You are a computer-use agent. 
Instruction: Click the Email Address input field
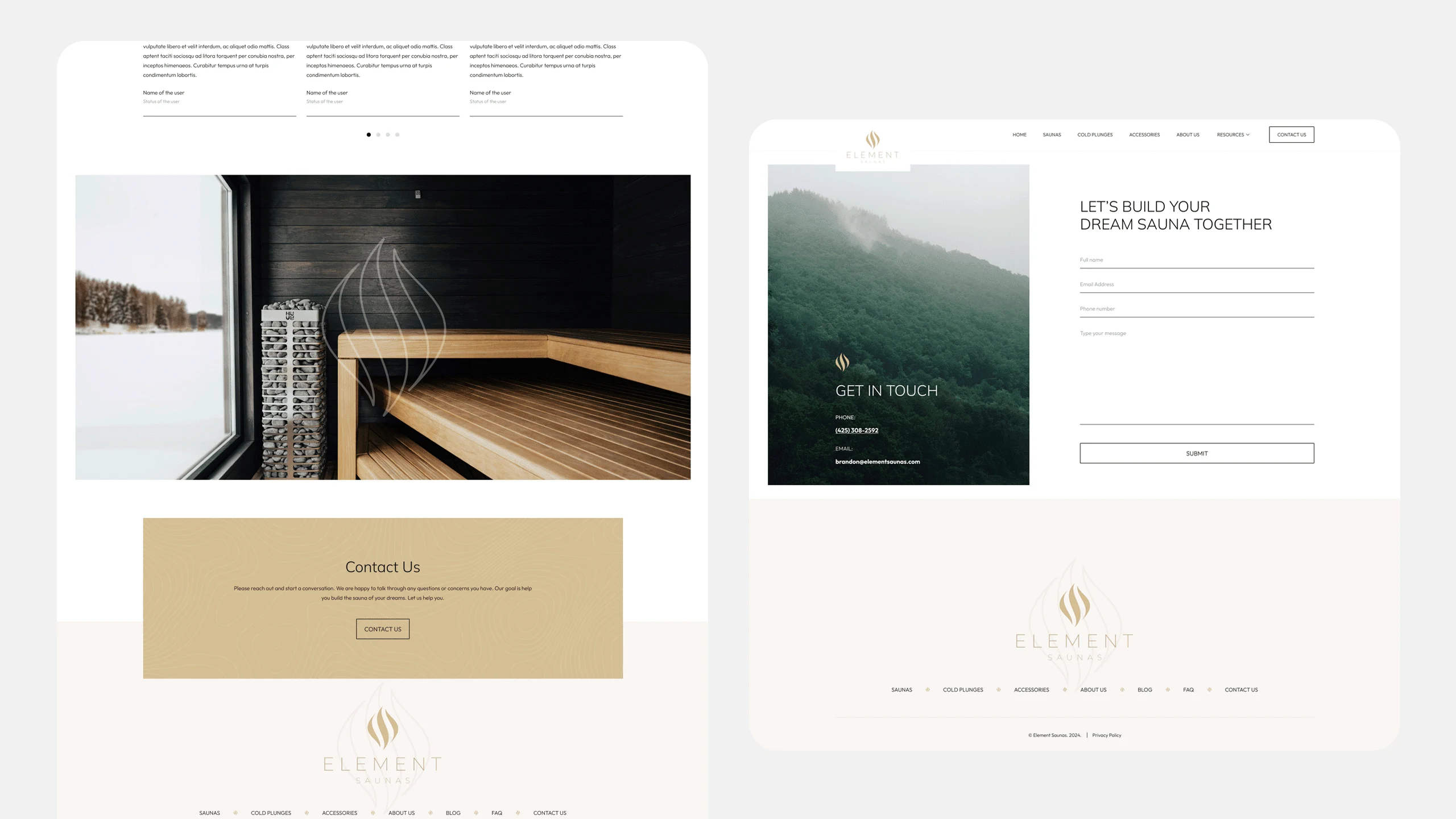click(1197, 285)
